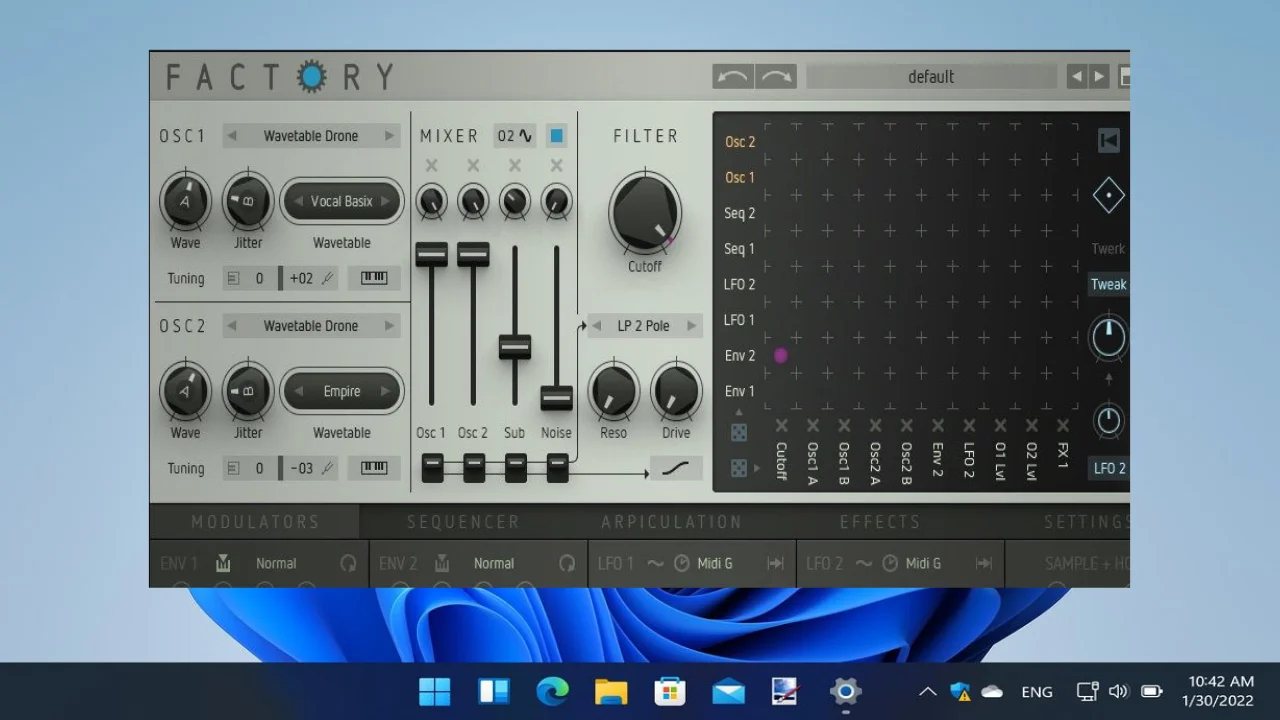This screenshot has height=720, width=1280.
Task: Click LFO 1 waveform icon
Action: tap(655, 564)
